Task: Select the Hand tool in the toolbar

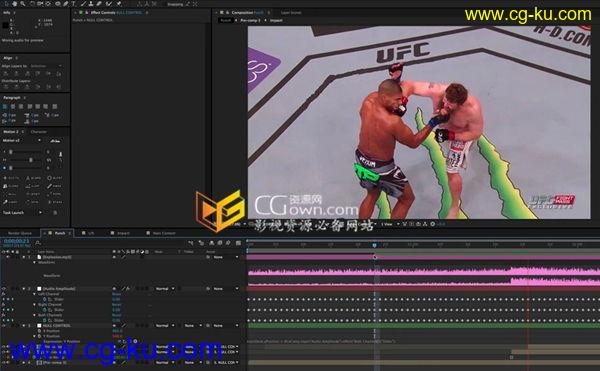Action: [15, 4]
